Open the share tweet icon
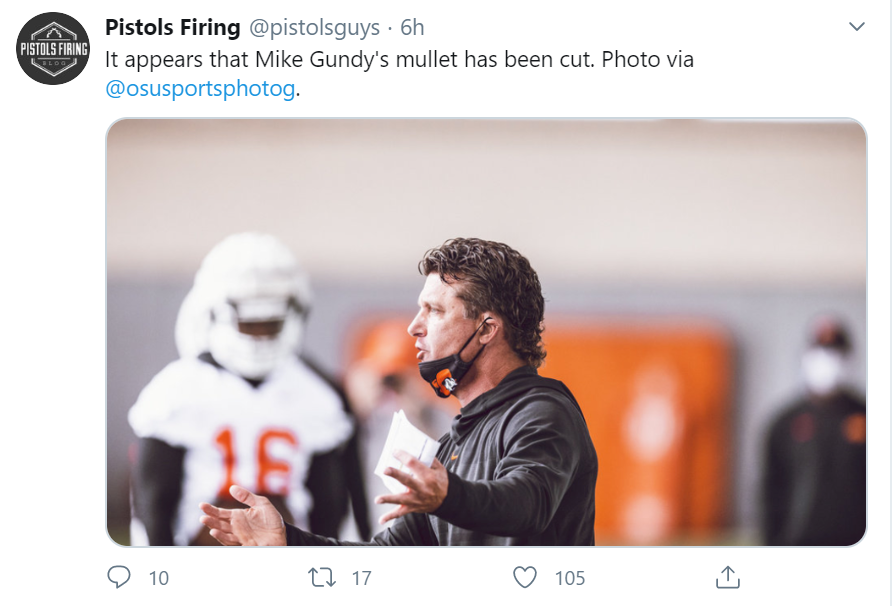 (x=728, y=577)
